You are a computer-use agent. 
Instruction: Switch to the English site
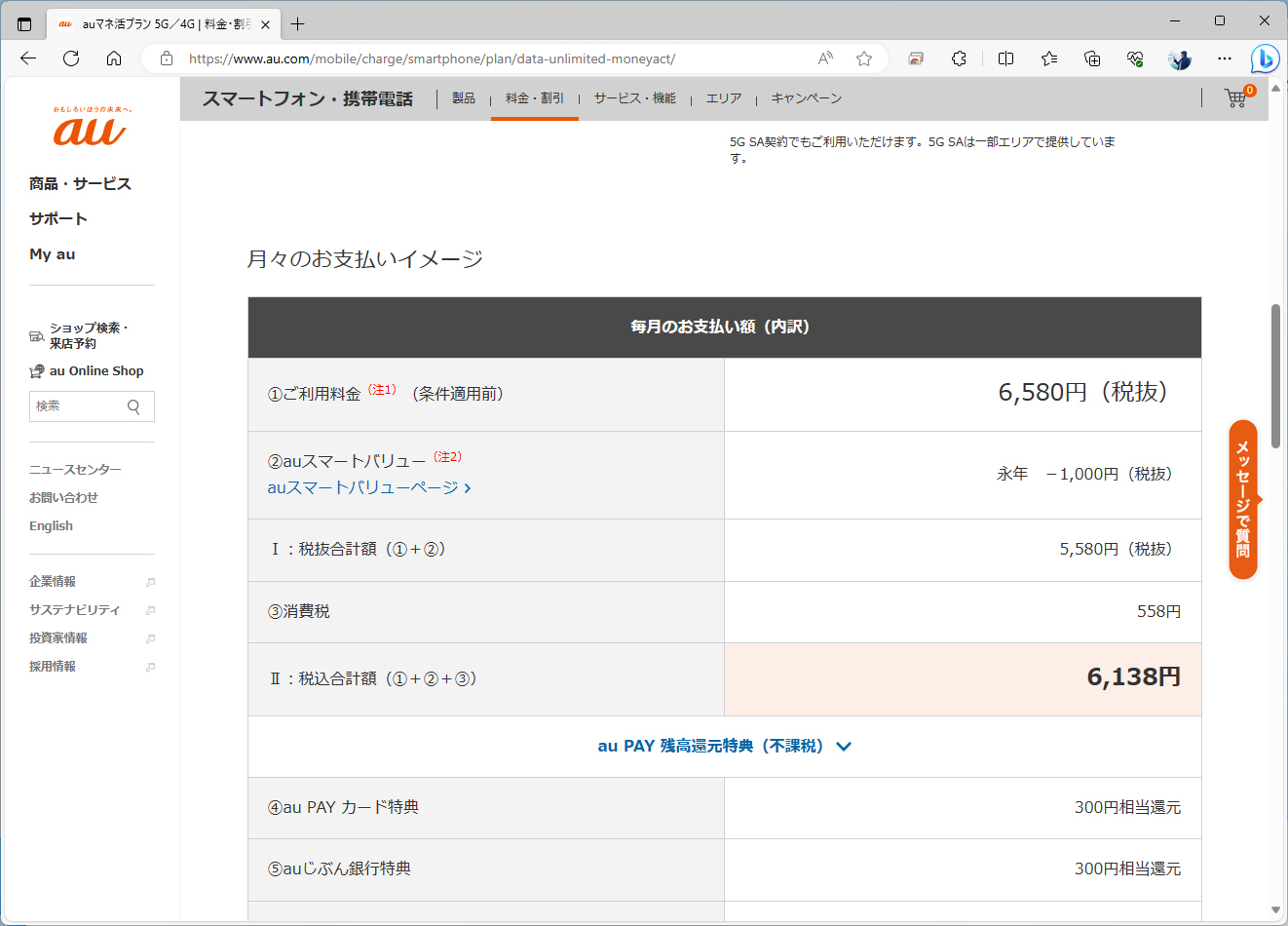[51, 525]
